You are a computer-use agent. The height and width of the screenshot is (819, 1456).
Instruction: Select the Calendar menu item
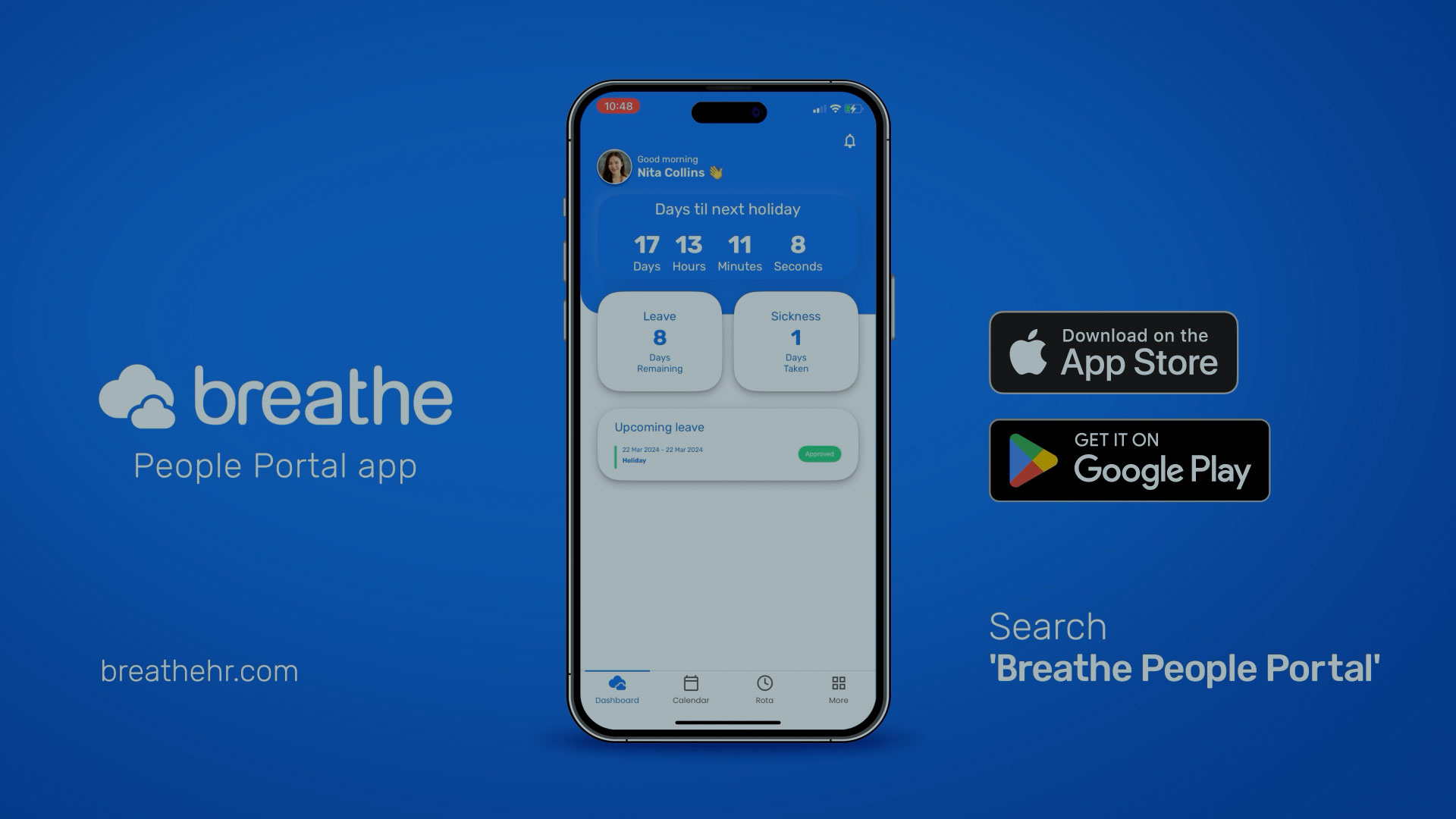point(690,688)
